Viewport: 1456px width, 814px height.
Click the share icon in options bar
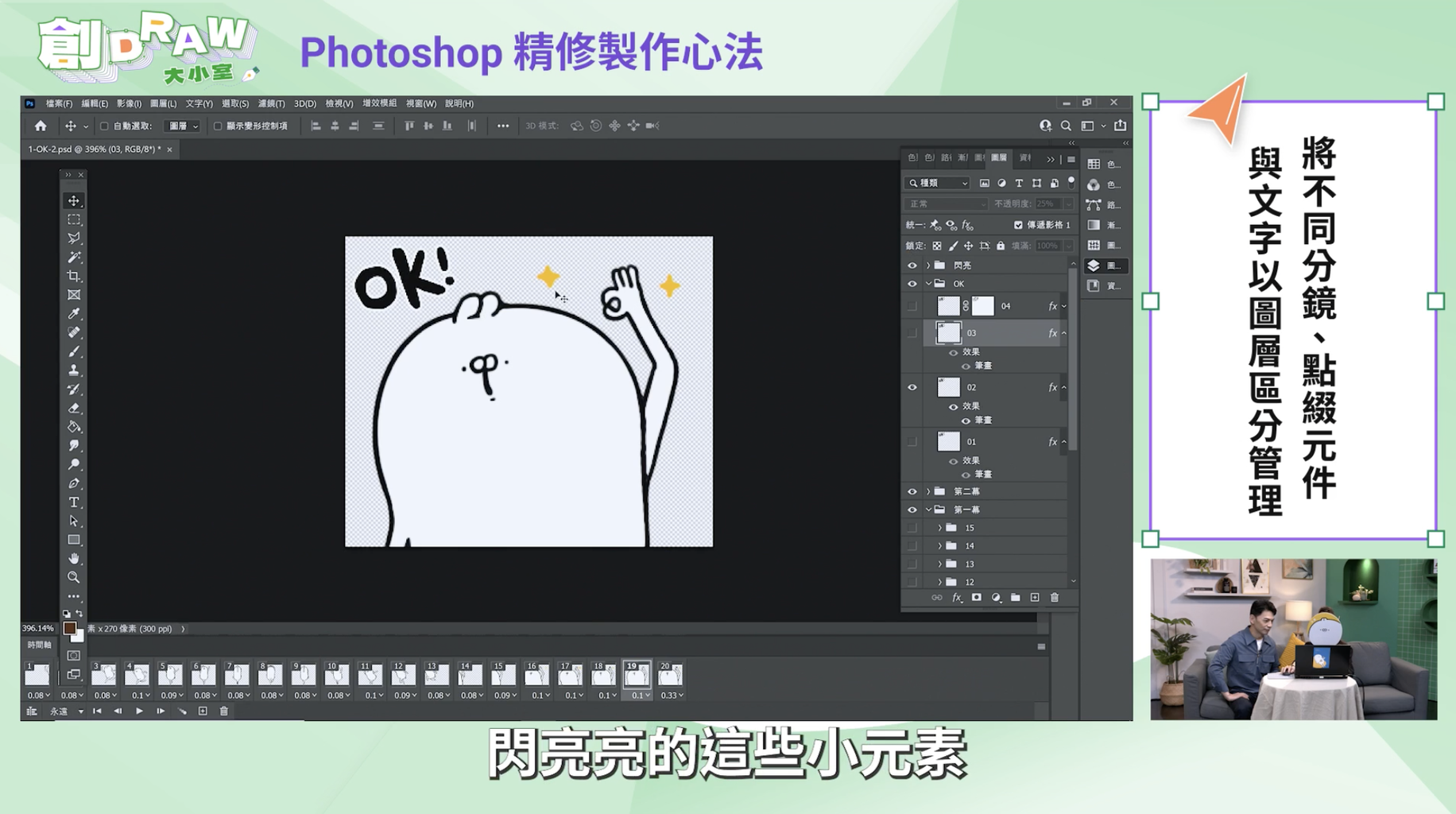(1120, 126)
